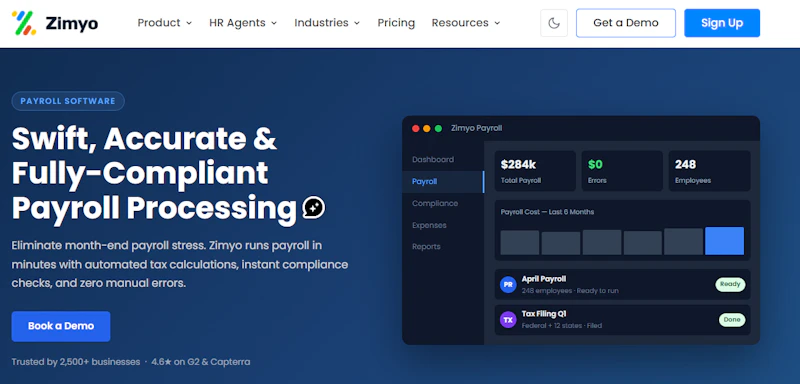Viewport: 800px width, 384px height.
Task: Expand the Product dropdown menu
Action: pos(165,23)
